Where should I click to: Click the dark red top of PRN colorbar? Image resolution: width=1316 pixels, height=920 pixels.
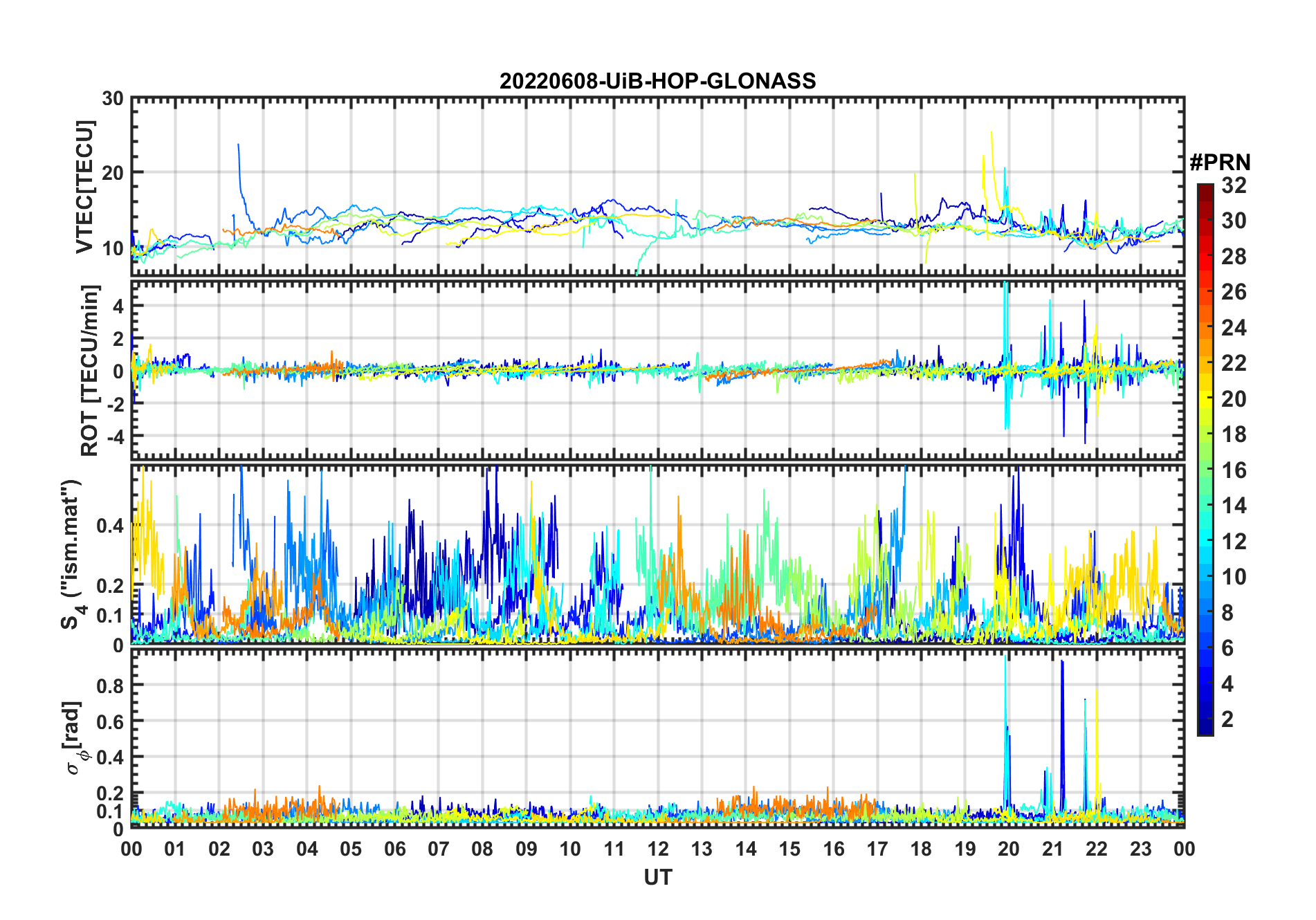pyautogui.click(x=1205, y=190)
